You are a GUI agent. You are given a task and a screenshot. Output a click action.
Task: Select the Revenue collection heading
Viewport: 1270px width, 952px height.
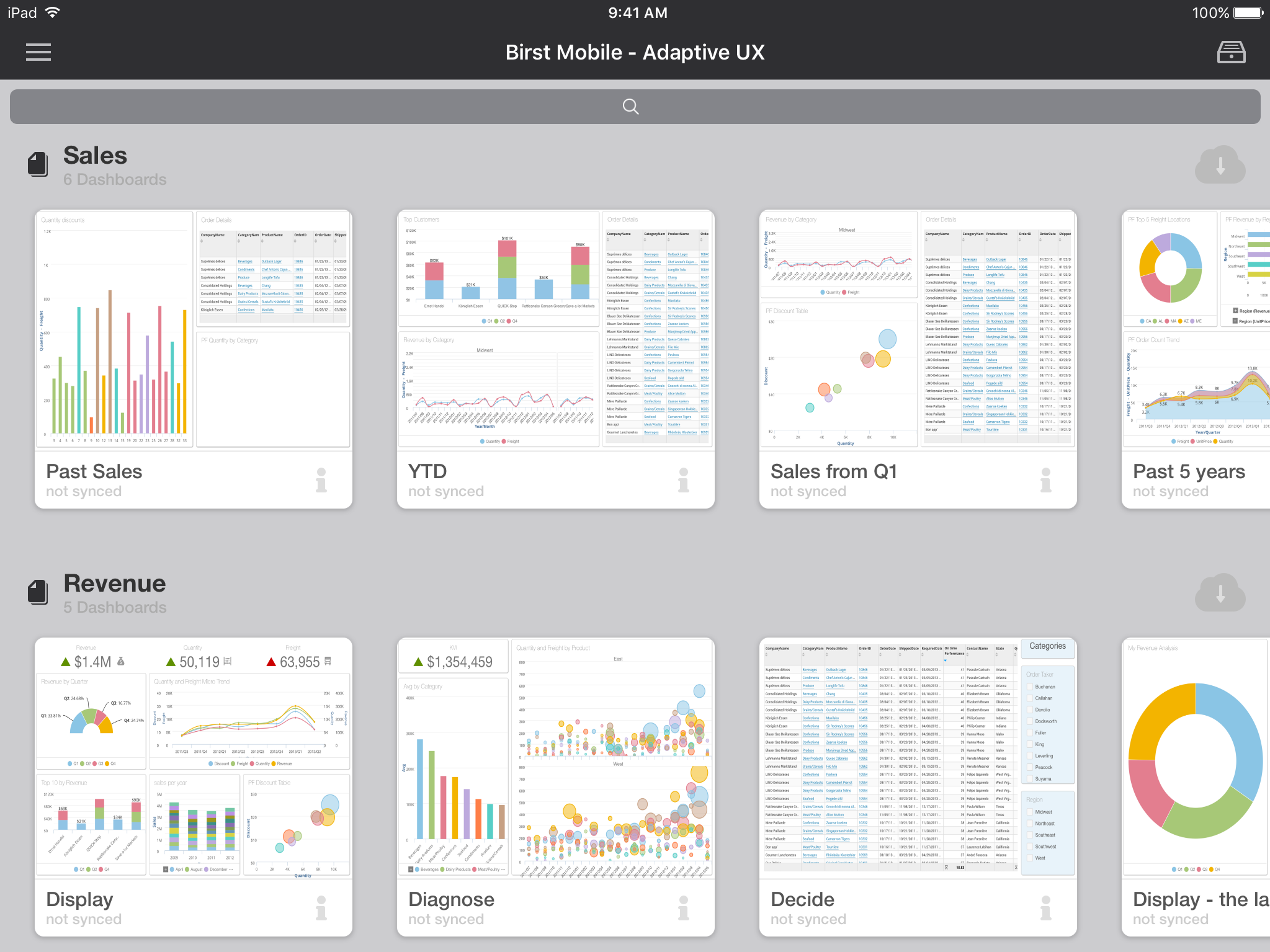pyautogui.click(x=115, y=584)
